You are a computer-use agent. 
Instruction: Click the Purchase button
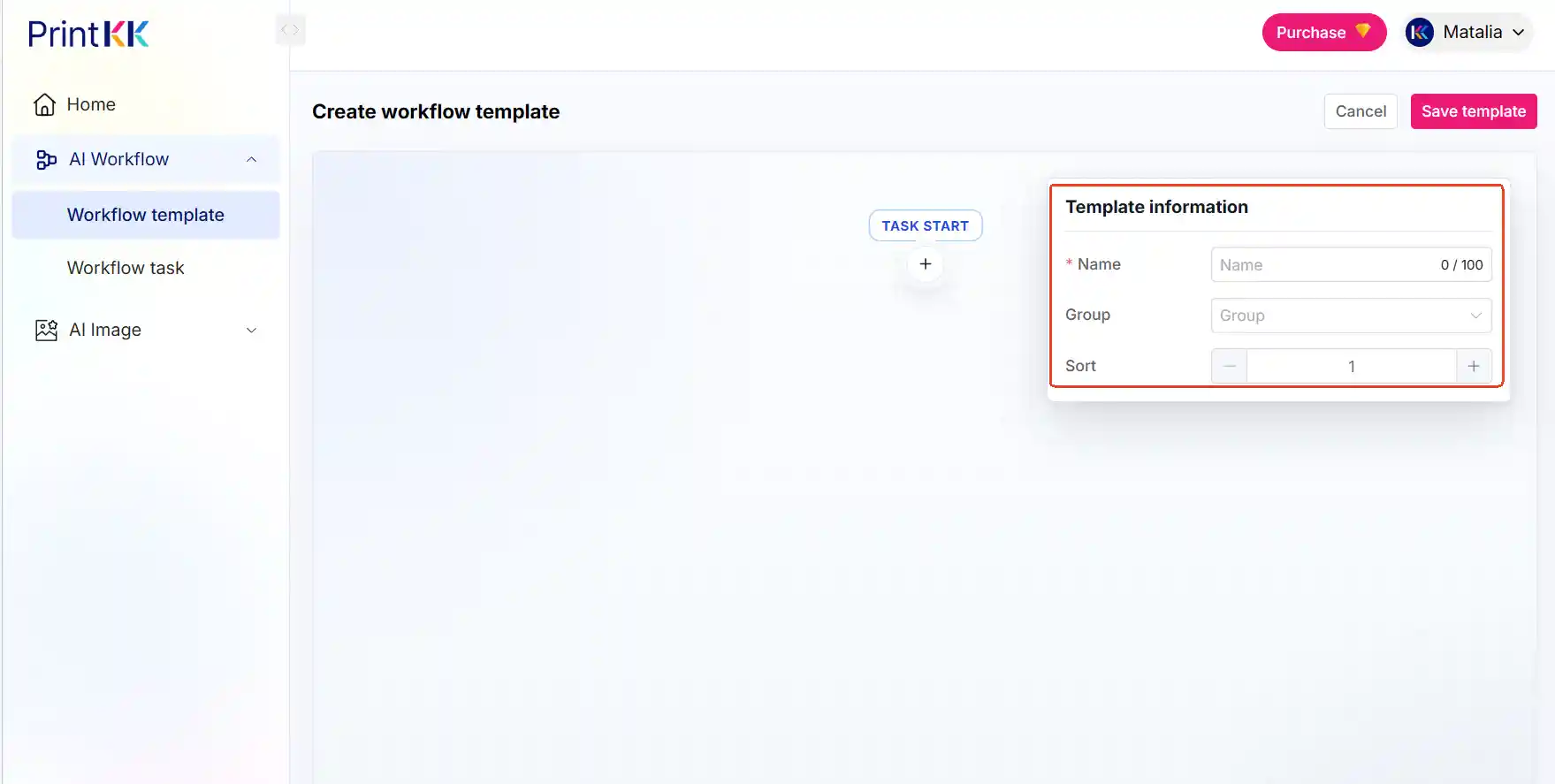pyautogui.click(x=1323, y=33)
